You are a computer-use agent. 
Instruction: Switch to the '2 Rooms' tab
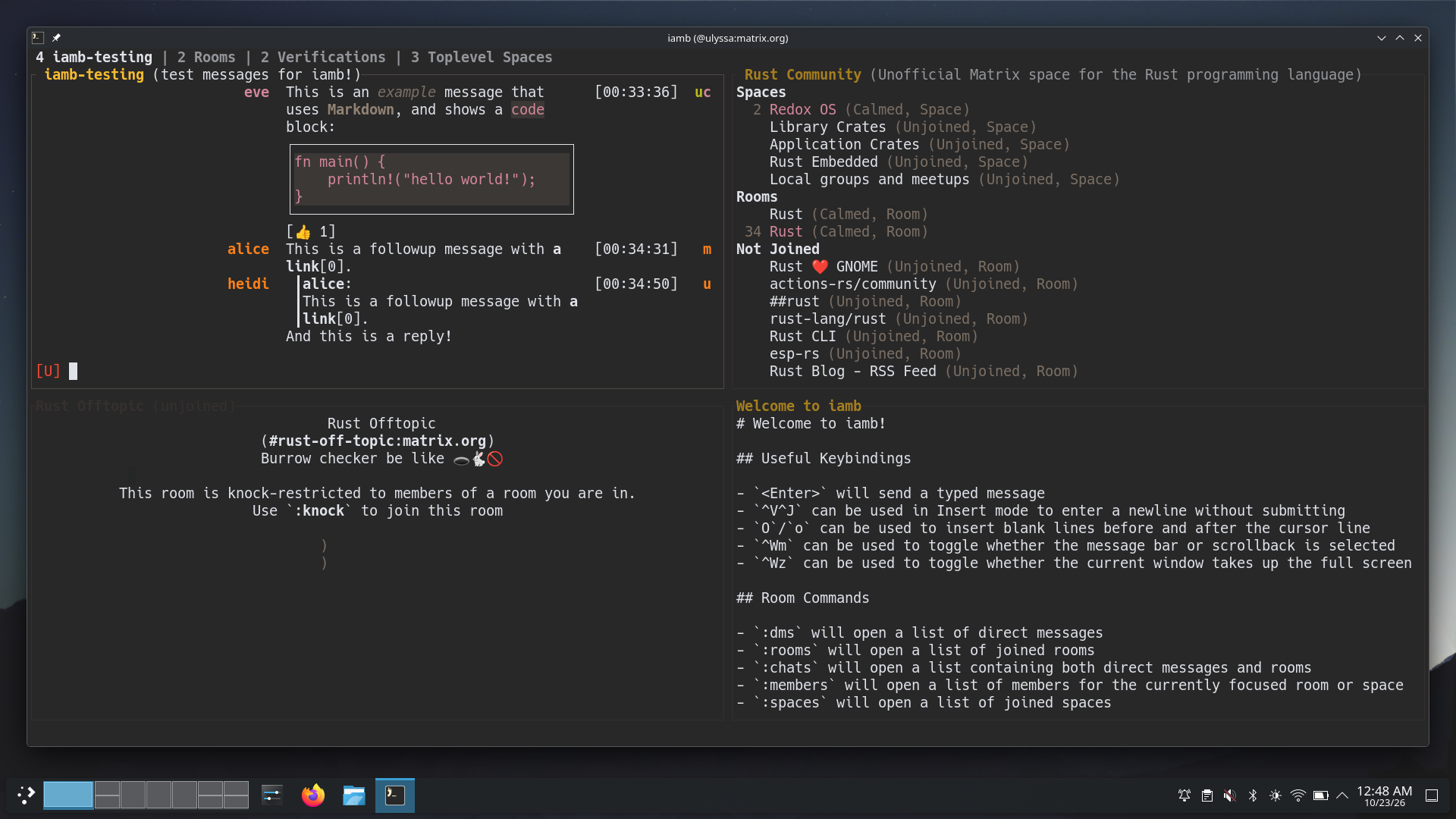pyautogui.click(x=206, y=57)
